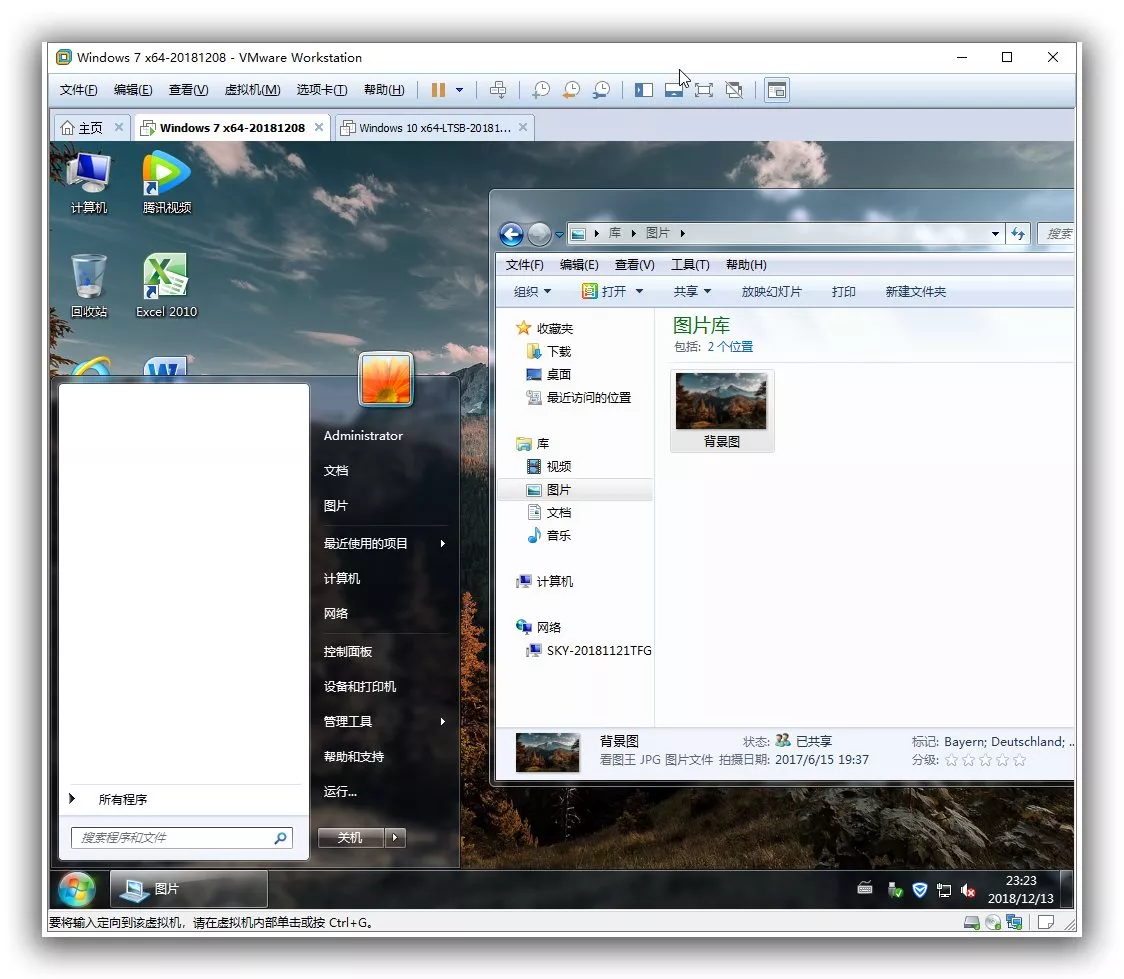1124x979 pixels.
Task: Launch the Excel 2010 desktop shortcut
Action: [166, 286]
